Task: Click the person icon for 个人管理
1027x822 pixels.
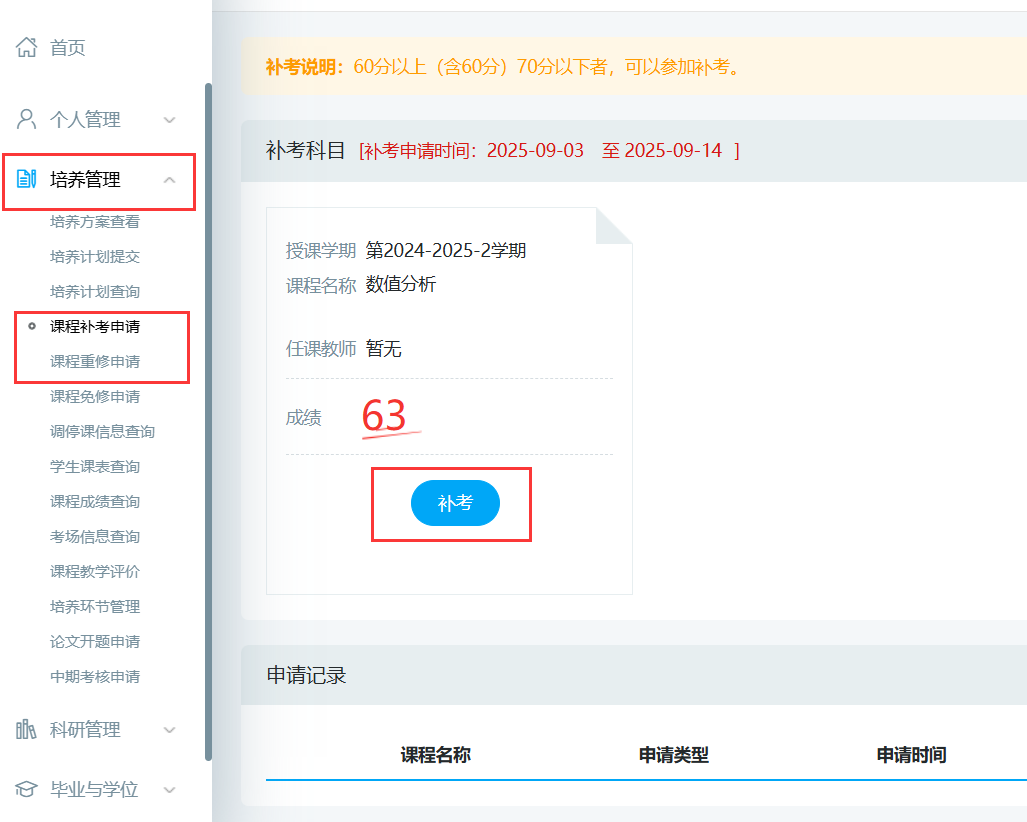Action: [27, 120]
